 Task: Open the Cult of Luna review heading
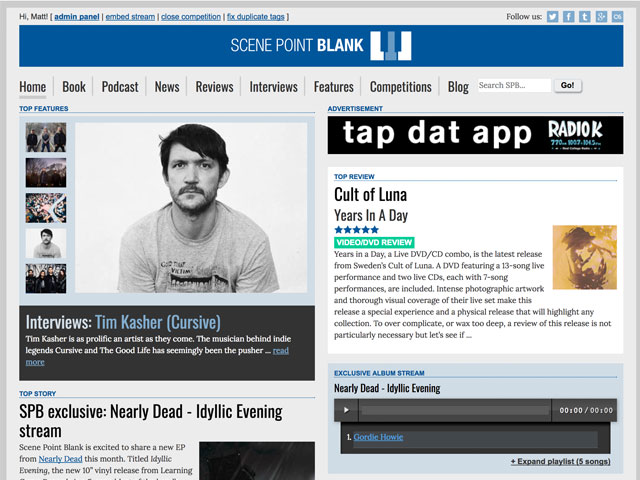(x=370, y=195)
